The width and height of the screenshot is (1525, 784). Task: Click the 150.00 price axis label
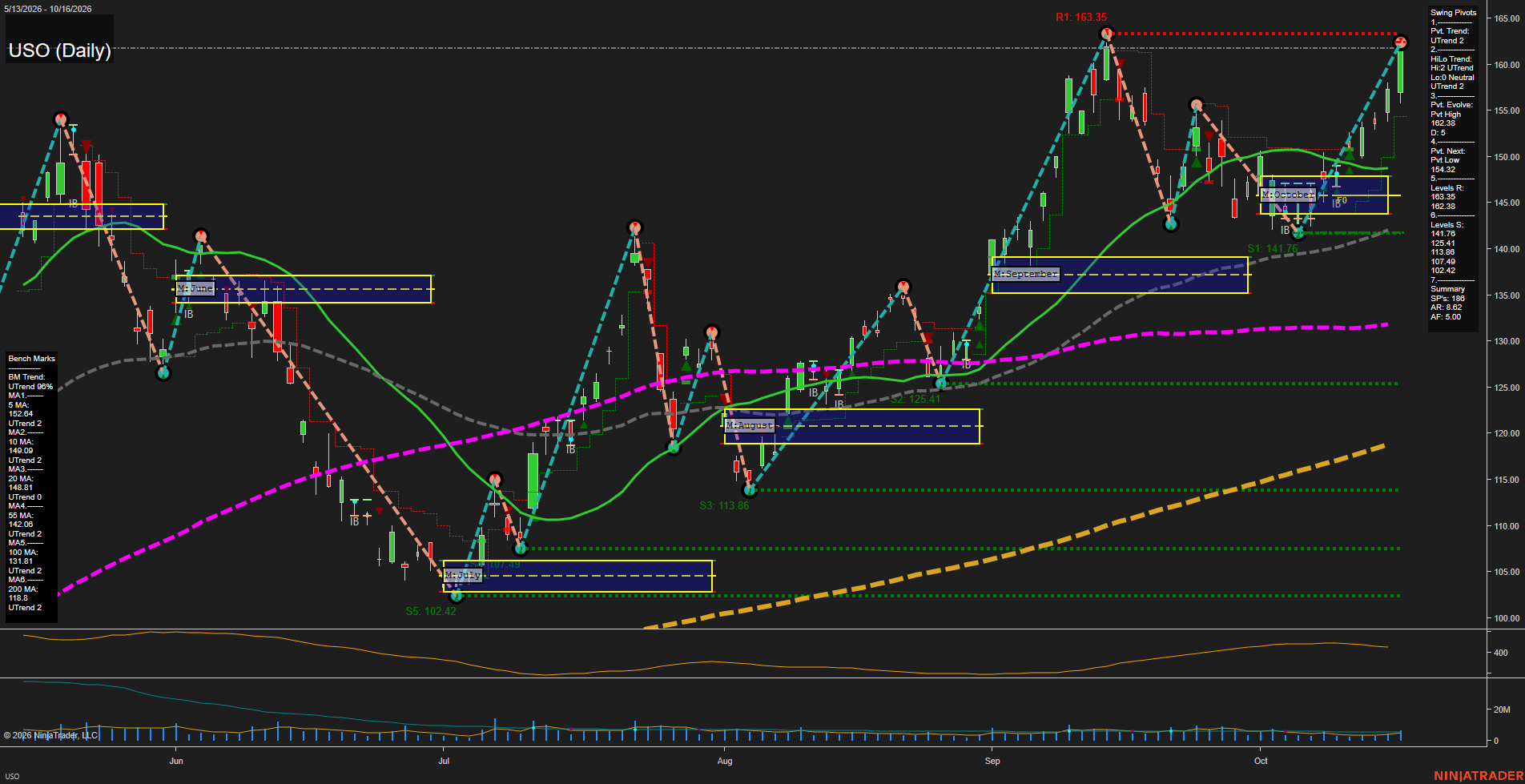(1507, 157)
